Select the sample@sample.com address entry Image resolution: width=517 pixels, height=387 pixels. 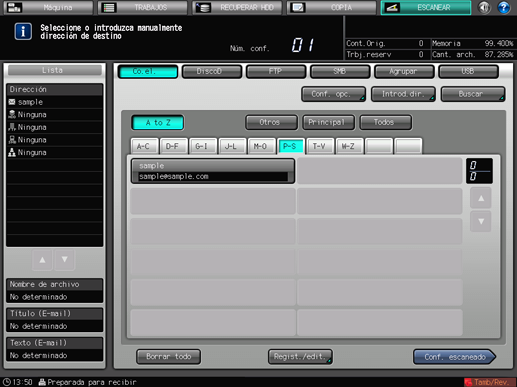point(213,171)
